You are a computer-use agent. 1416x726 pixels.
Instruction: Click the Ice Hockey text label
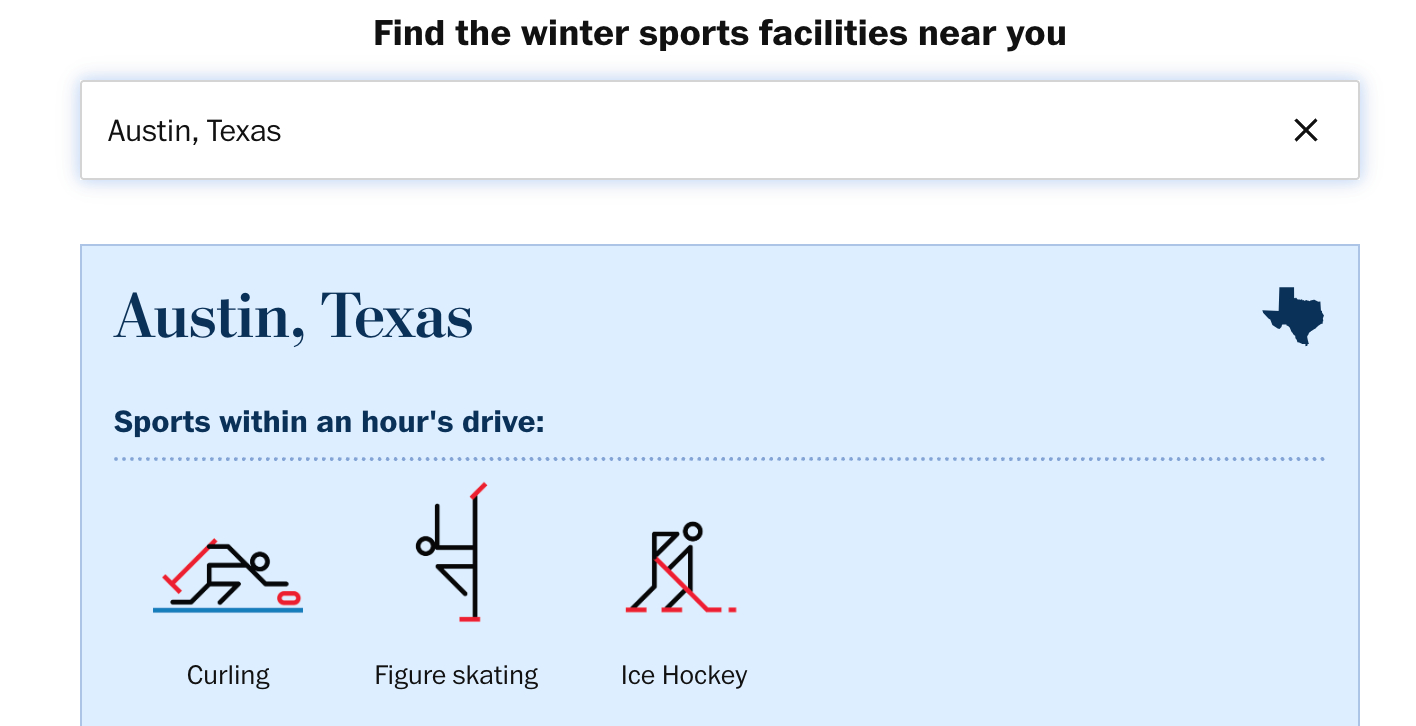coord(684,675)
